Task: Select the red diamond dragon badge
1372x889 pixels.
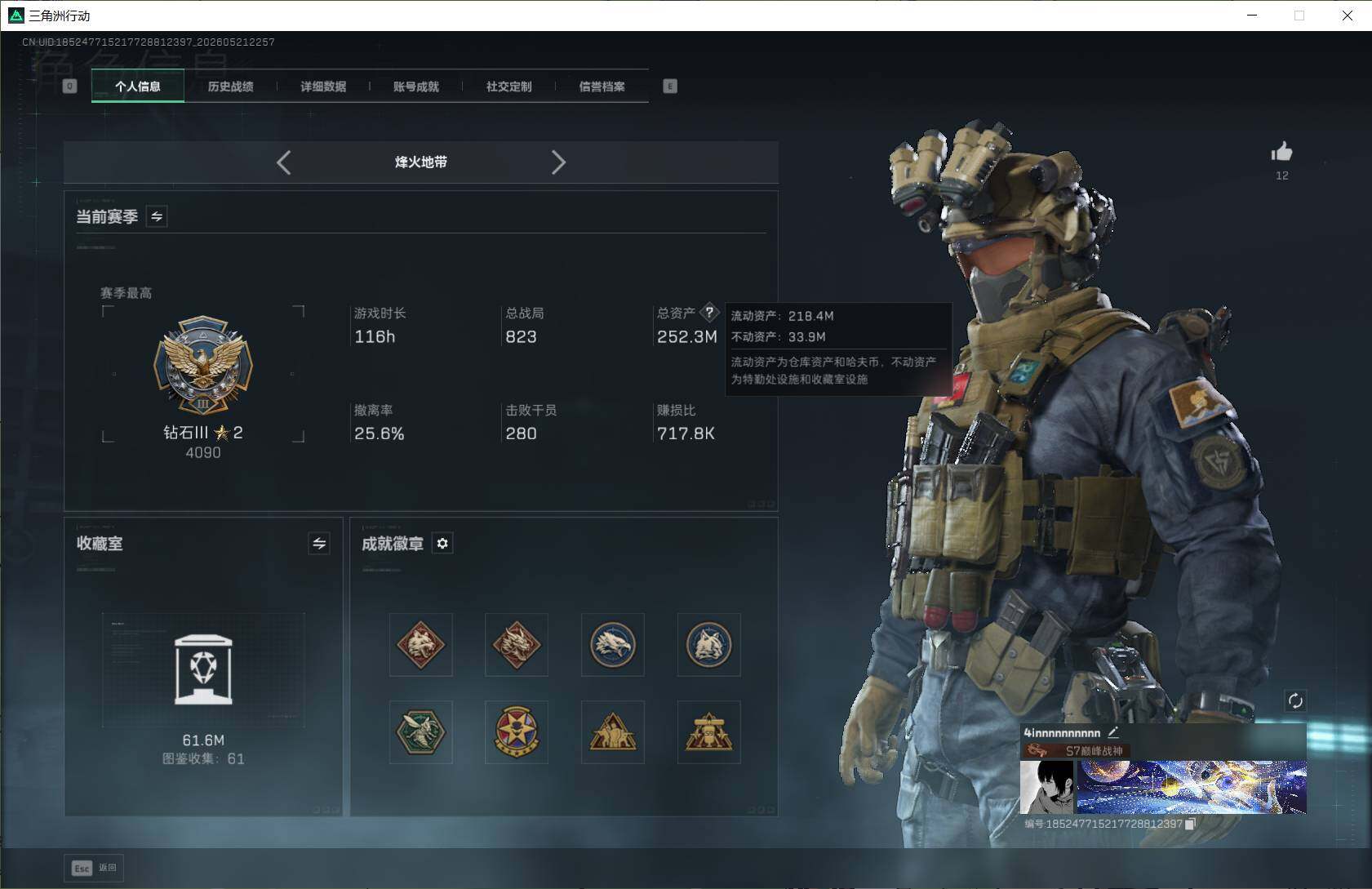Action: (517, 645)
